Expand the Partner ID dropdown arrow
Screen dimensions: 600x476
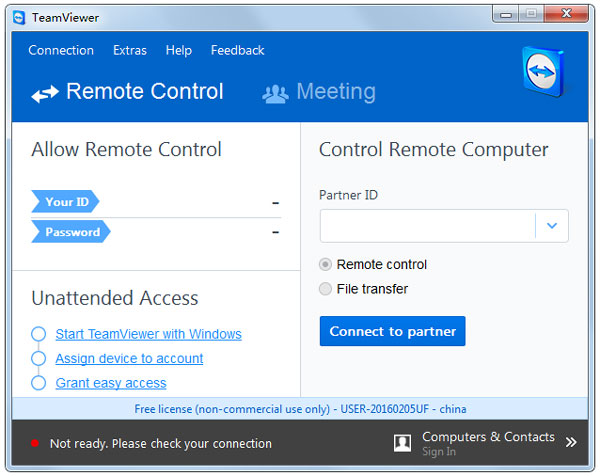[552, 226]
